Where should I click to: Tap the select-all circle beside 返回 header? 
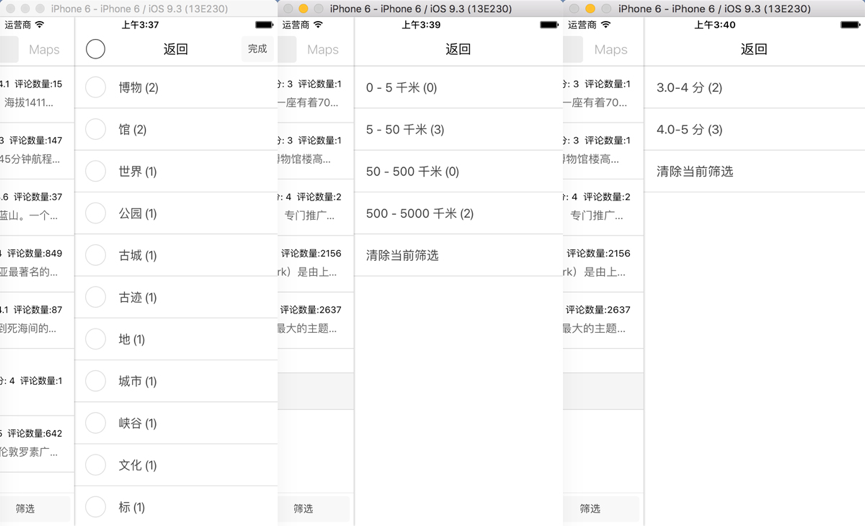[96, 49]
